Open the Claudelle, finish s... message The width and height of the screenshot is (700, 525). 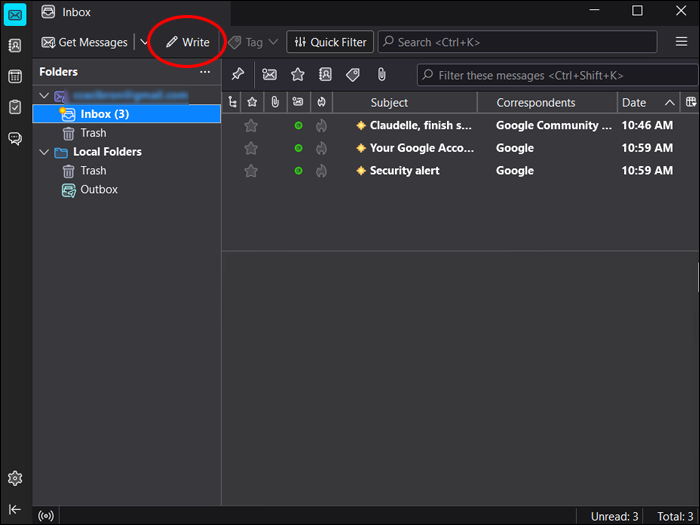[421, 126]
